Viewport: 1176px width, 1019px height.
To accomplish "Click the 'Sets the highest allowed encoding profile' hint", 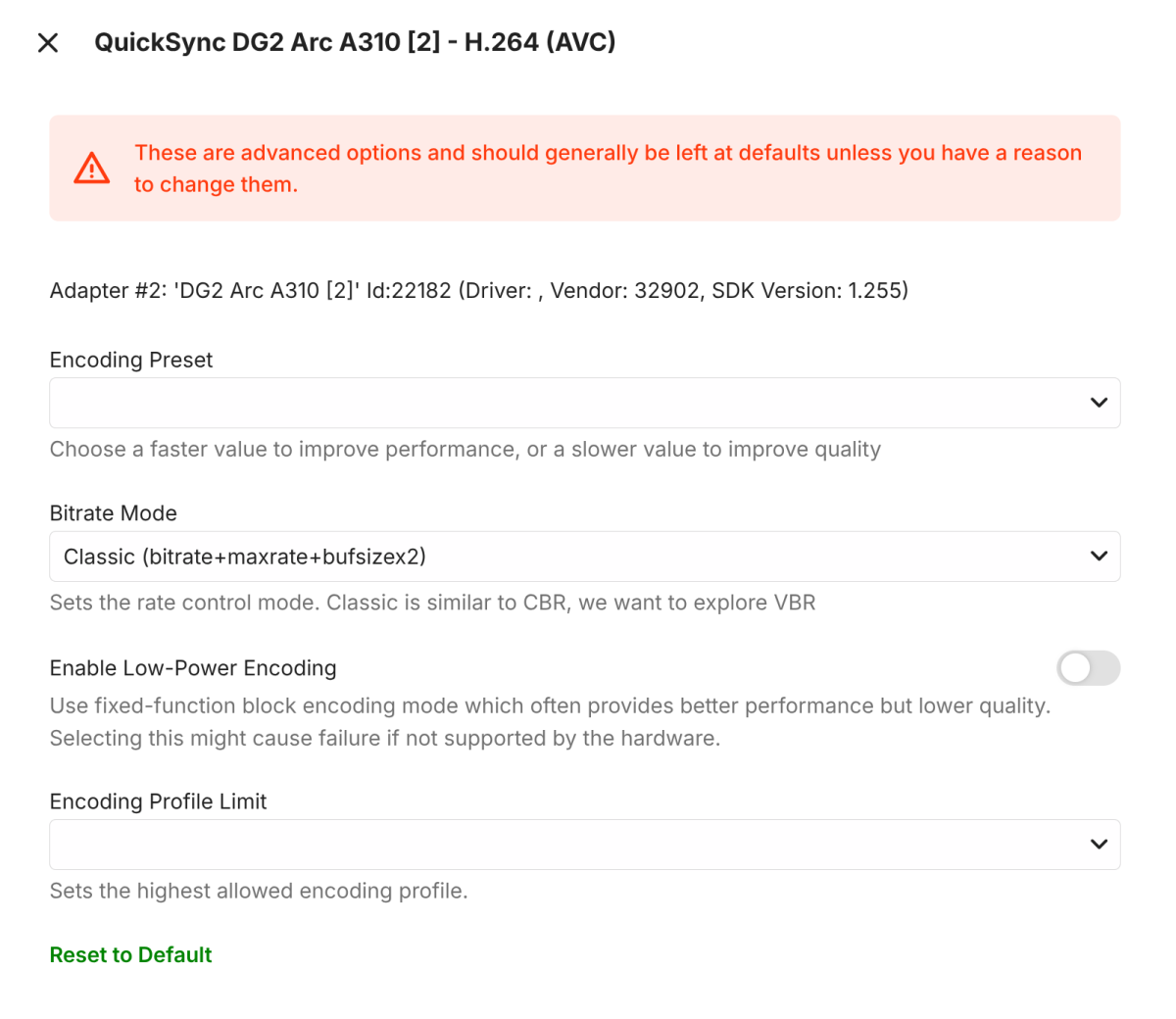I will pyautogui.click(x=259, y=891).
